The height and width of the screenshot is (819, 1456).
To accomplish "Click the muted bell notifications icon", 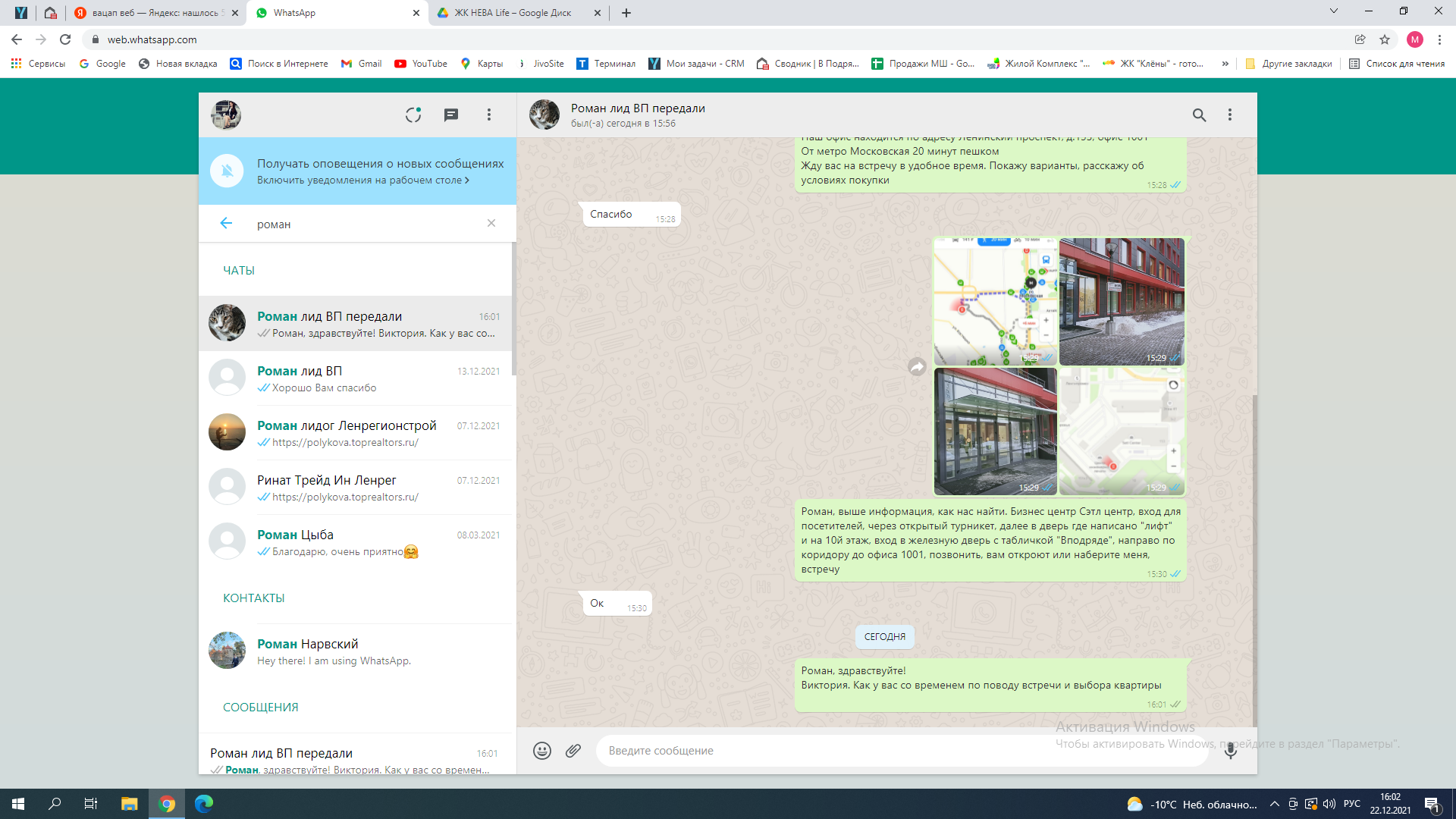I will click(227, 171).
